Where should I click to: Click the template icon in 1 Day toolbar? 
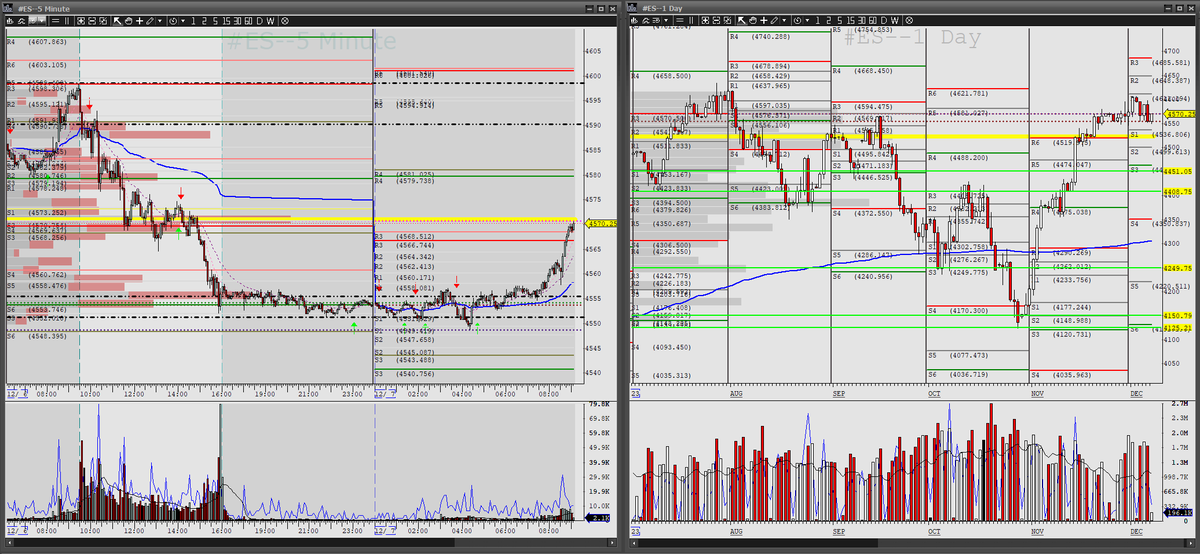[656, 21]
